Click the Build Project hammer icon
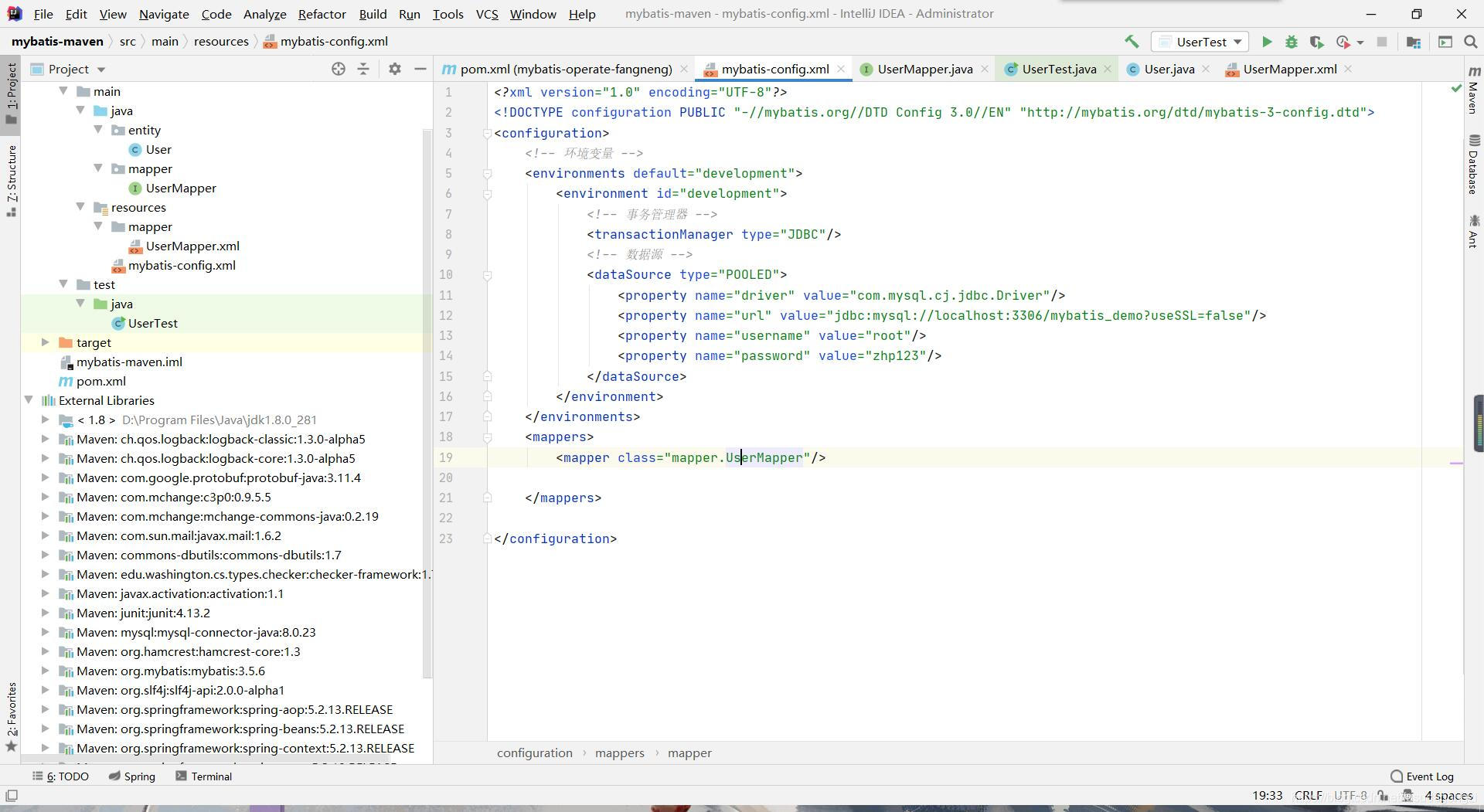 pyautogui.click(x=1132, y=42)
